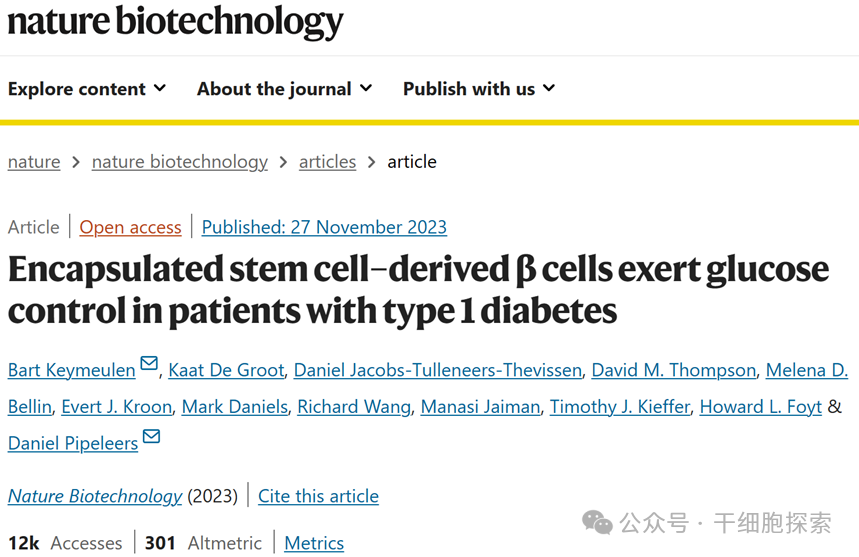This screenshot has height=557, width=859.
Task: Open the nature biotechnology breadcrumb
Action: [180, 162]
